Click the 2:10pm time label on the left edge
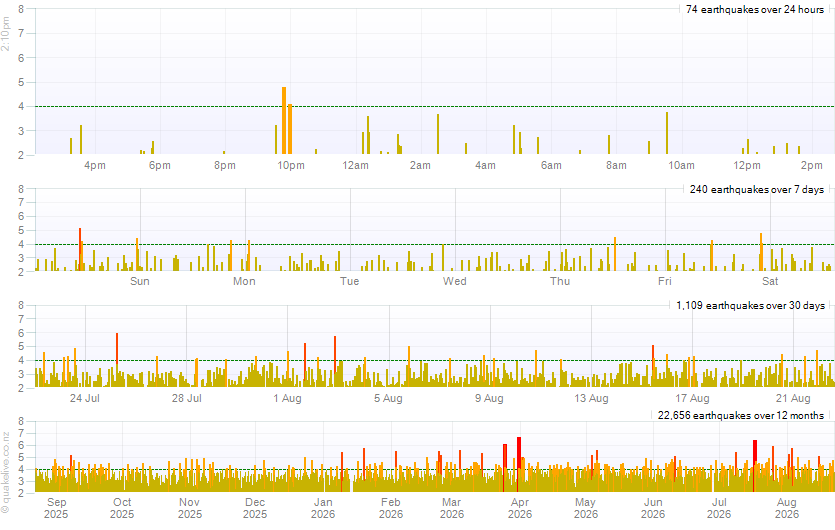The height and width of the screenshot is (530, 835). coord(5,34)
